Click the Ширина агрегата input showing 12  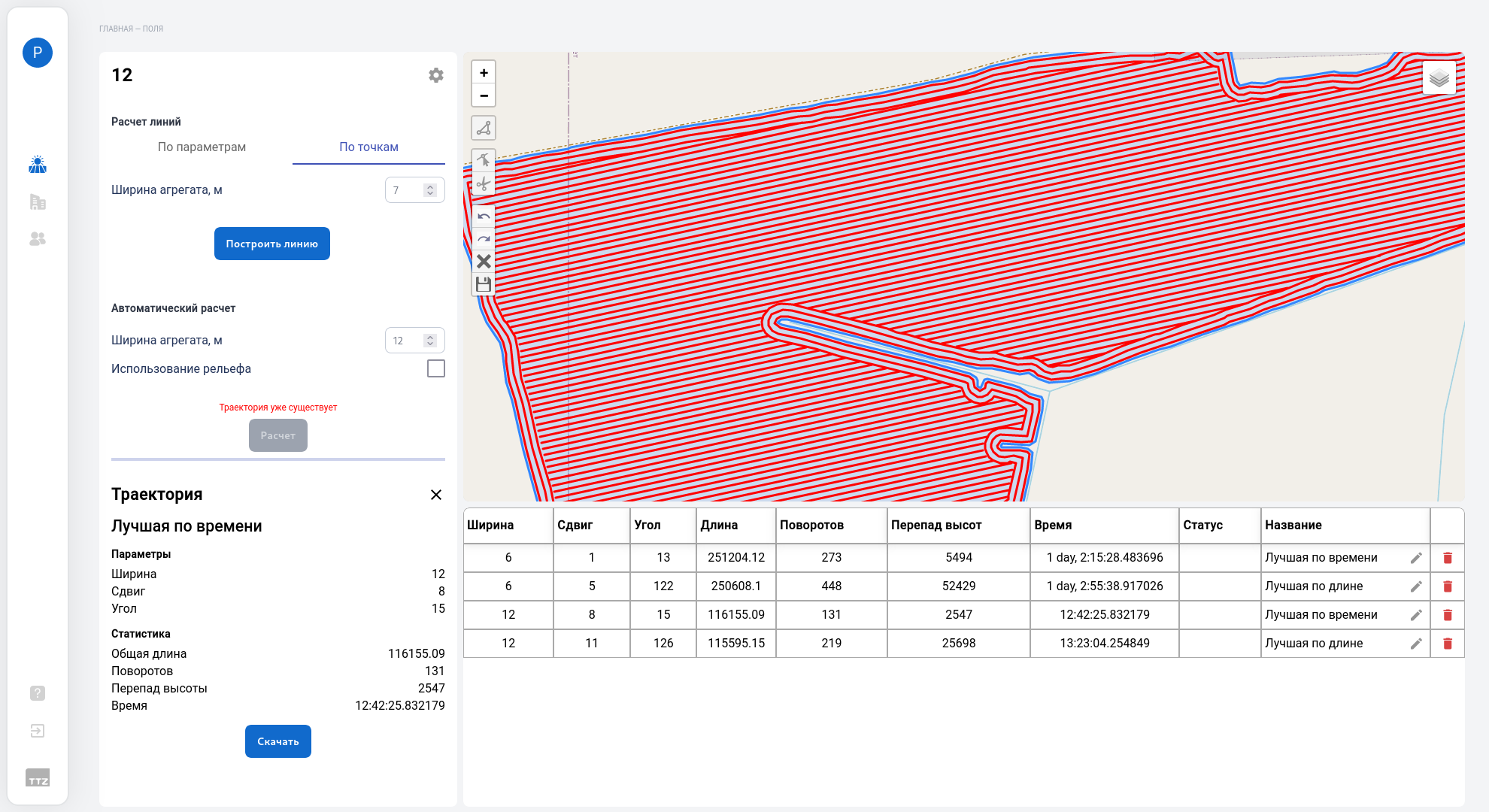[x=415, y=341]
